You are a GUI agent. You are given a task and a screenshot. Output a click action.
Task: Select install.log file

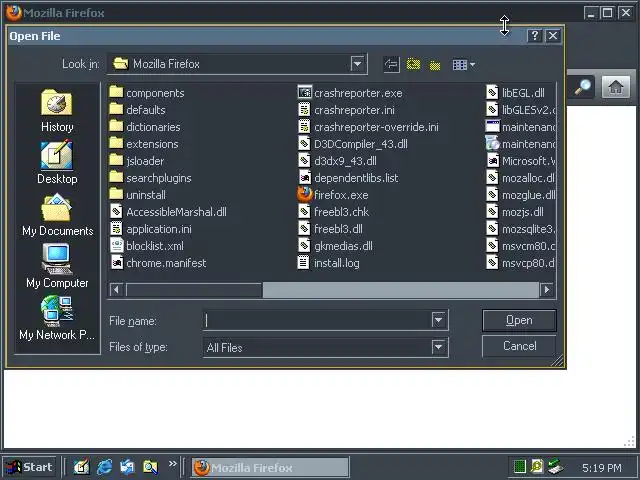tap(329, 263)
